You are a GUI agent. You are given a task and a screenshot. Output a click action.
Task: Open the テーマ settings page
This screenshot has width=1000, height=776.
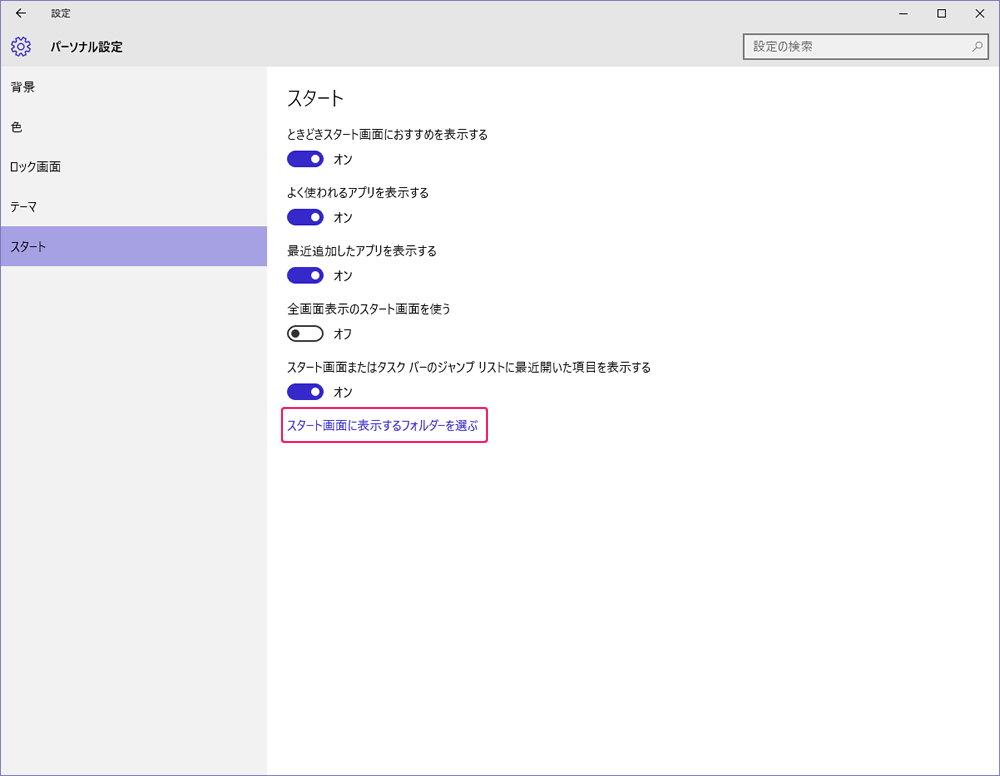pos(133,207)
